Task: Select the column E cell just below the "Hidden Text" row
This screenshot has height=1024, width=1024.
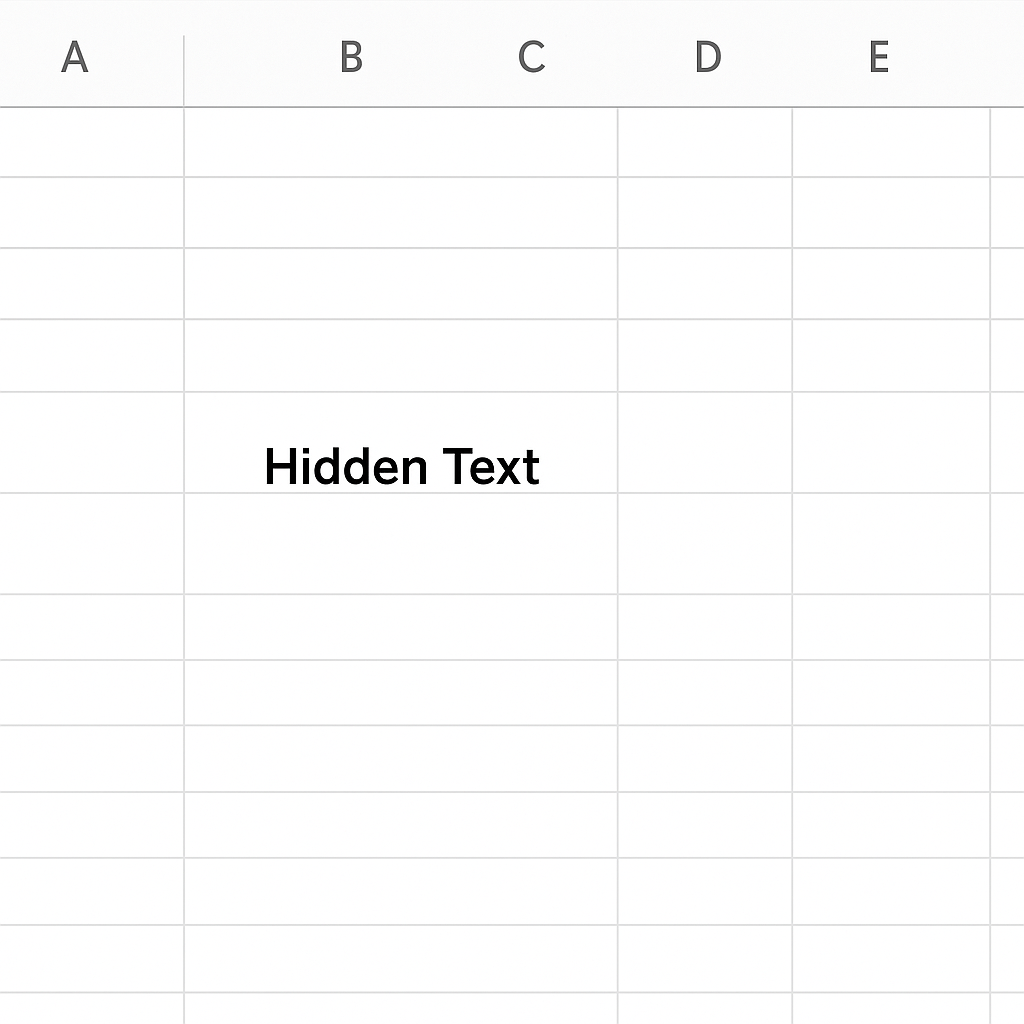Action: click(x=891, y=543)
